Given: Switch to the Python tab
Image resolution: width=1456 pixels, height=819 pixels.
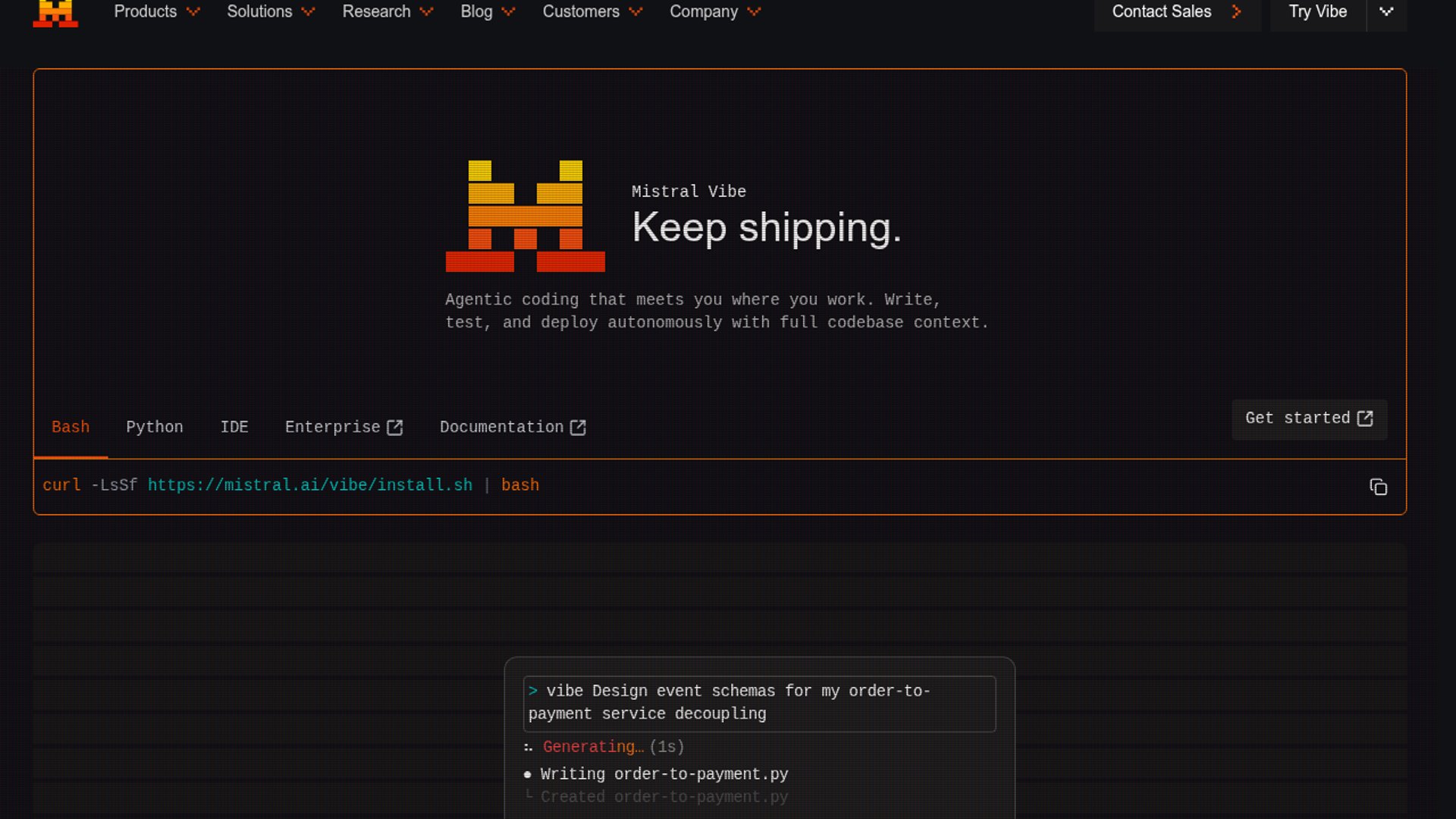Looking at the screenshot, I should click(155, 428).
